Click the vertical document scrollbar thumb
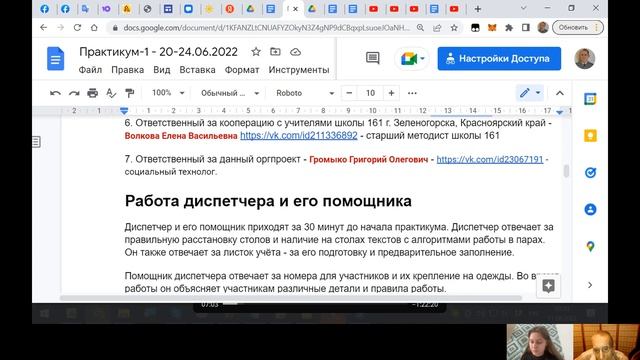 click(566, 171)
